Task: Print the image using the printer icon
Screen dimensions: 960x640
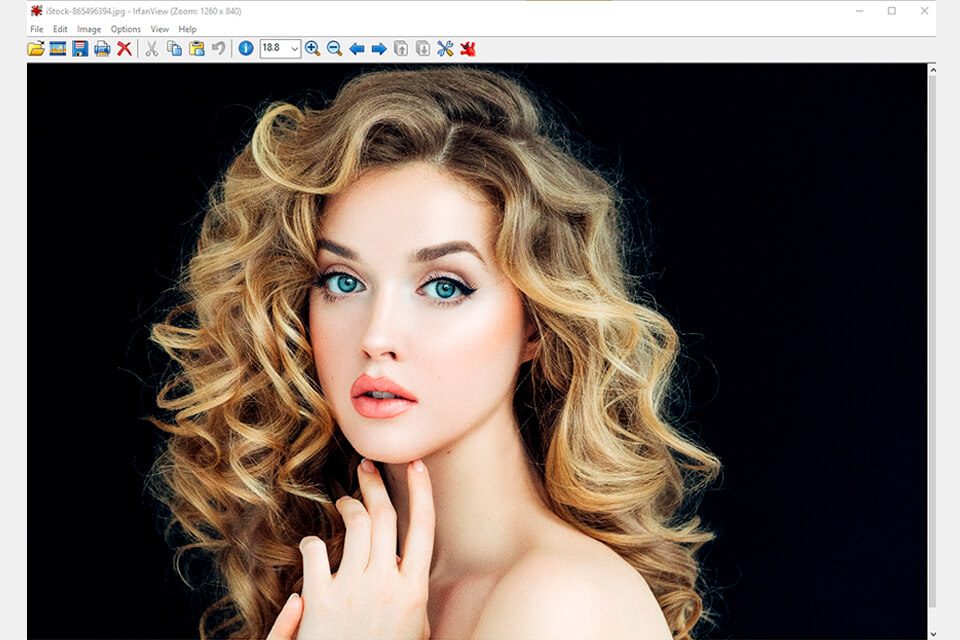Action: [102, 47]
